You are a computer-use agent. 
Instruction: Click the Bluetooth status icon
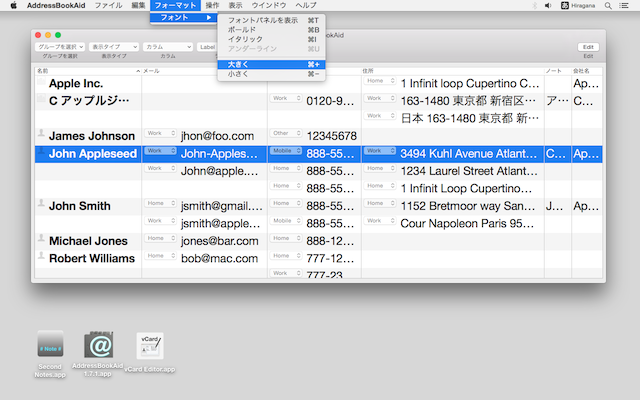click(x=534, y=6)
